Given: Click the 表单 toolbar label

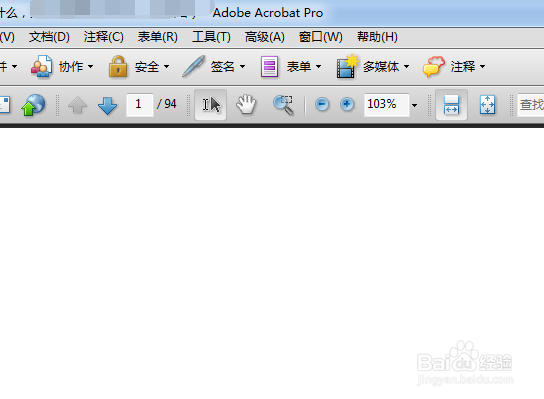Looking at the screenshot, I should point(299,66).
